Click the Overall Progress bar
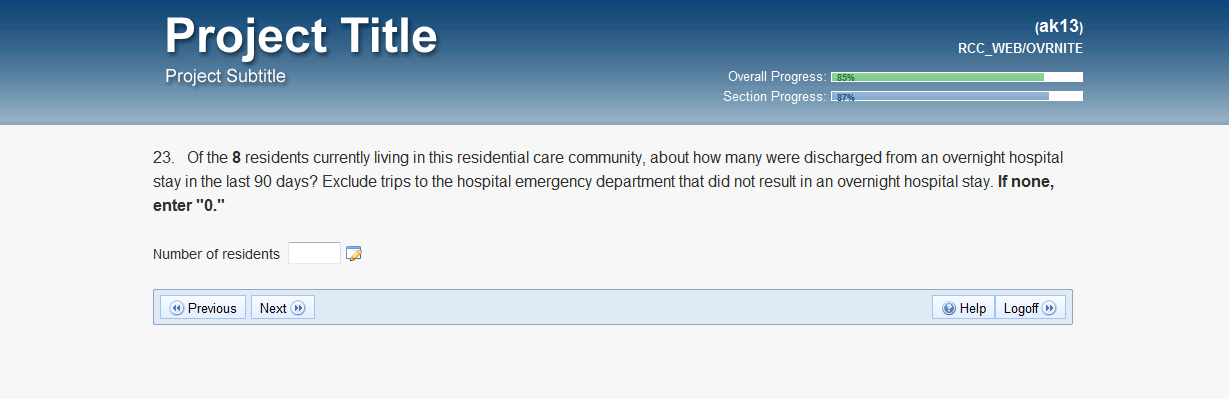1229x399 pixels. click(x=957, y=77)
